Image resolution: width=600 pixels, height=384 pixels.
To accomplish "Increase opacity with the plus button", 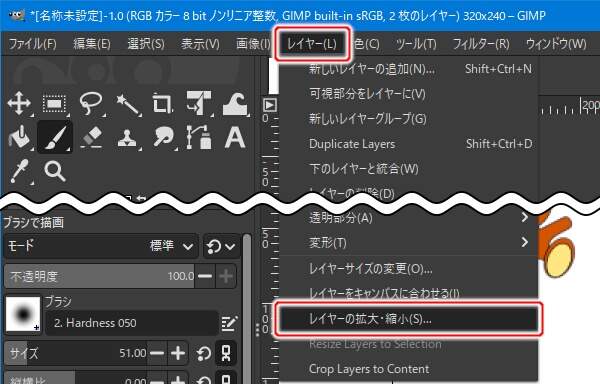I will (226, 276).
